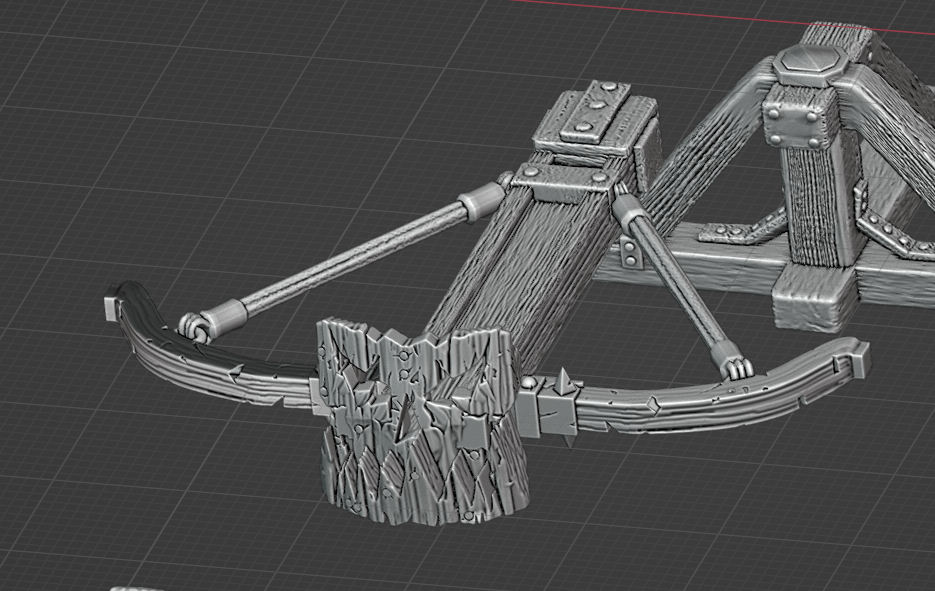Click the claw hook on right bow limb
The image size is (935, 591).
click(x=735, y=368)
